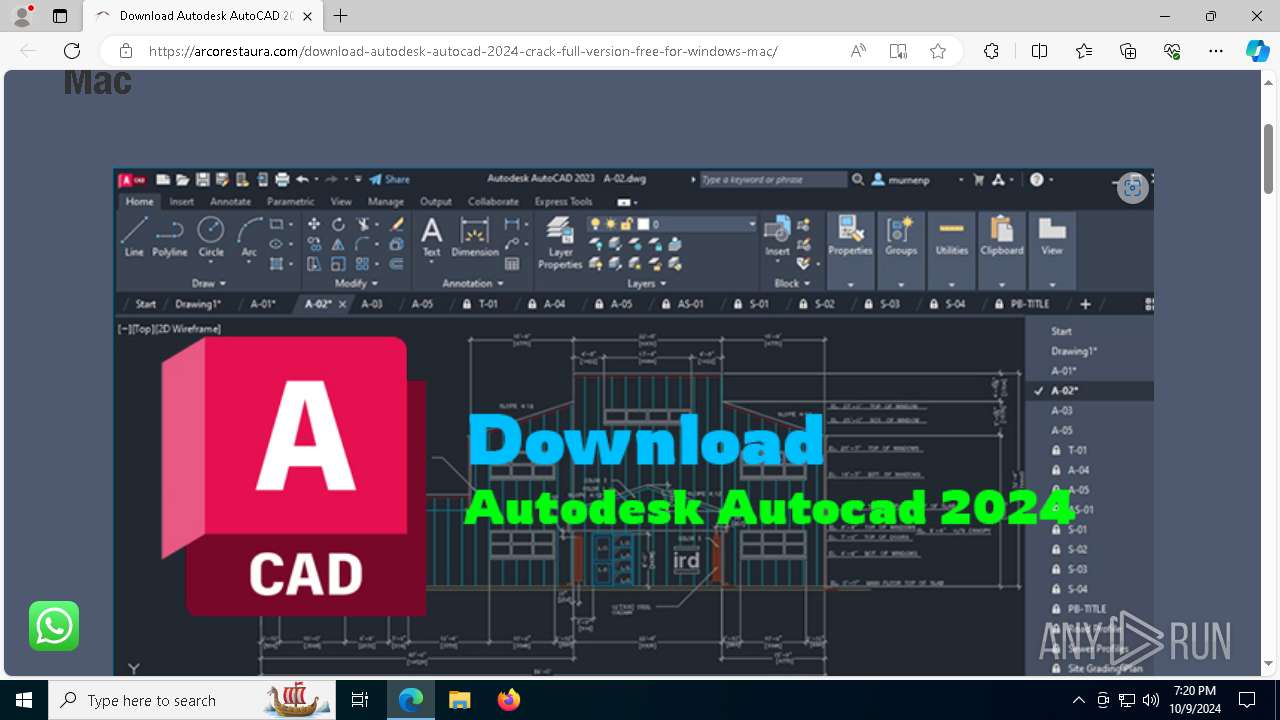Click the arcorestaura.com address bar

[463, 51]
